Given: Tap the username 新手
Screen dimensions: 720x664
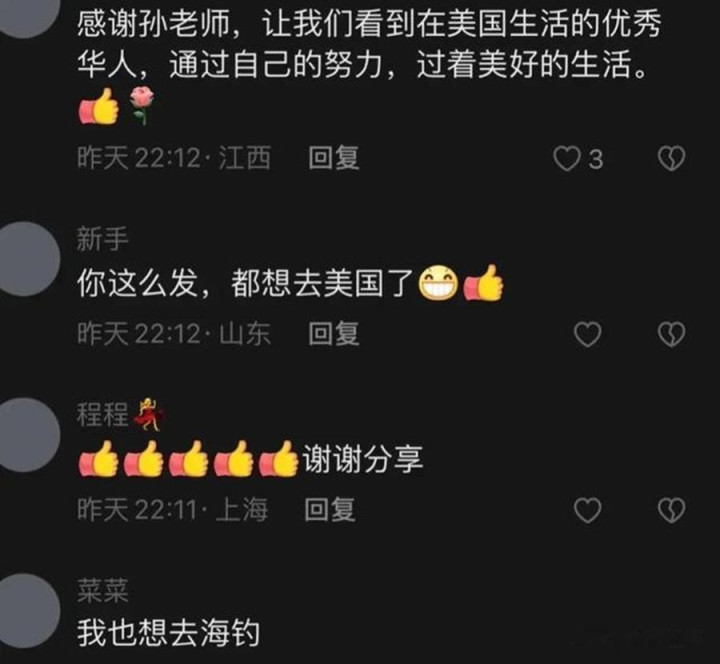Looking at the screenshot, I should [x=102, y=239].
